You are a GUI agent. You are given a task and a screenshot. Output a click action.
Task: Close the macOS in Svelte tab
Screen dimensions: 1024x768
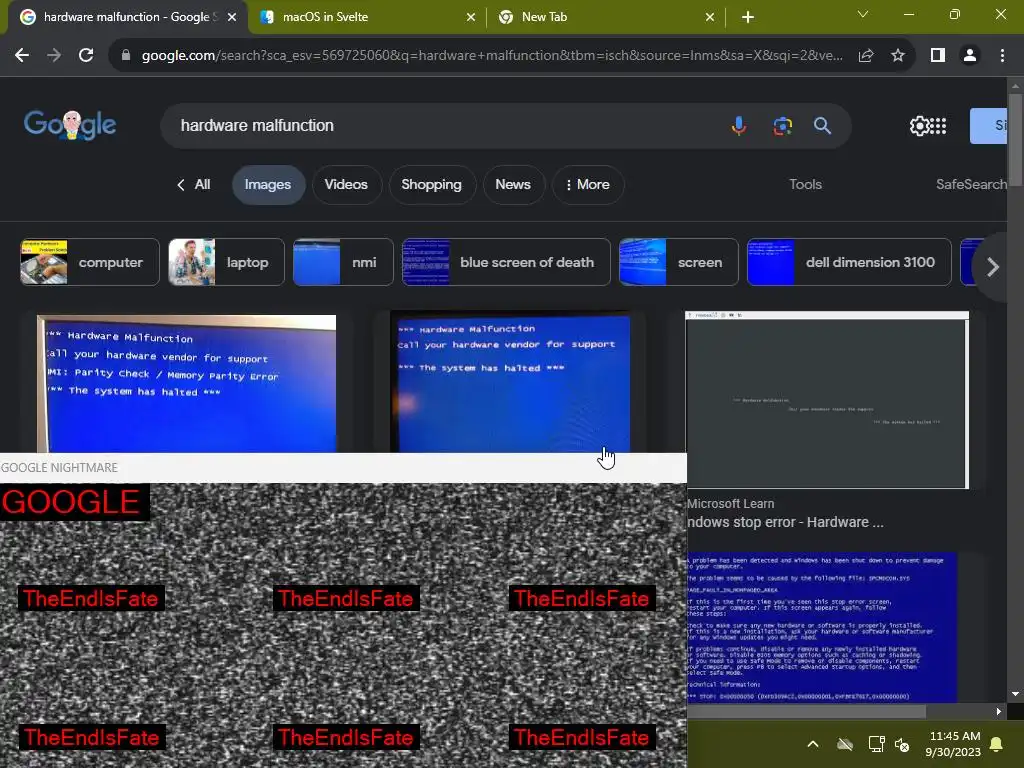471,17
